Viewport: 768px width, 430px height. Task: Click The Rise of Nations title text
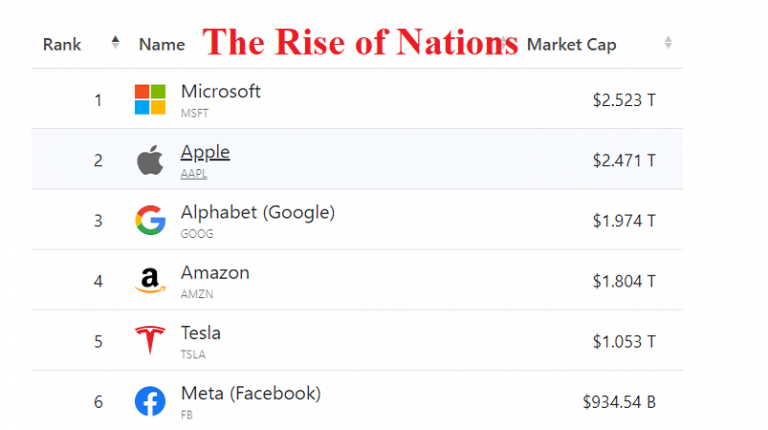pos(360,42)
